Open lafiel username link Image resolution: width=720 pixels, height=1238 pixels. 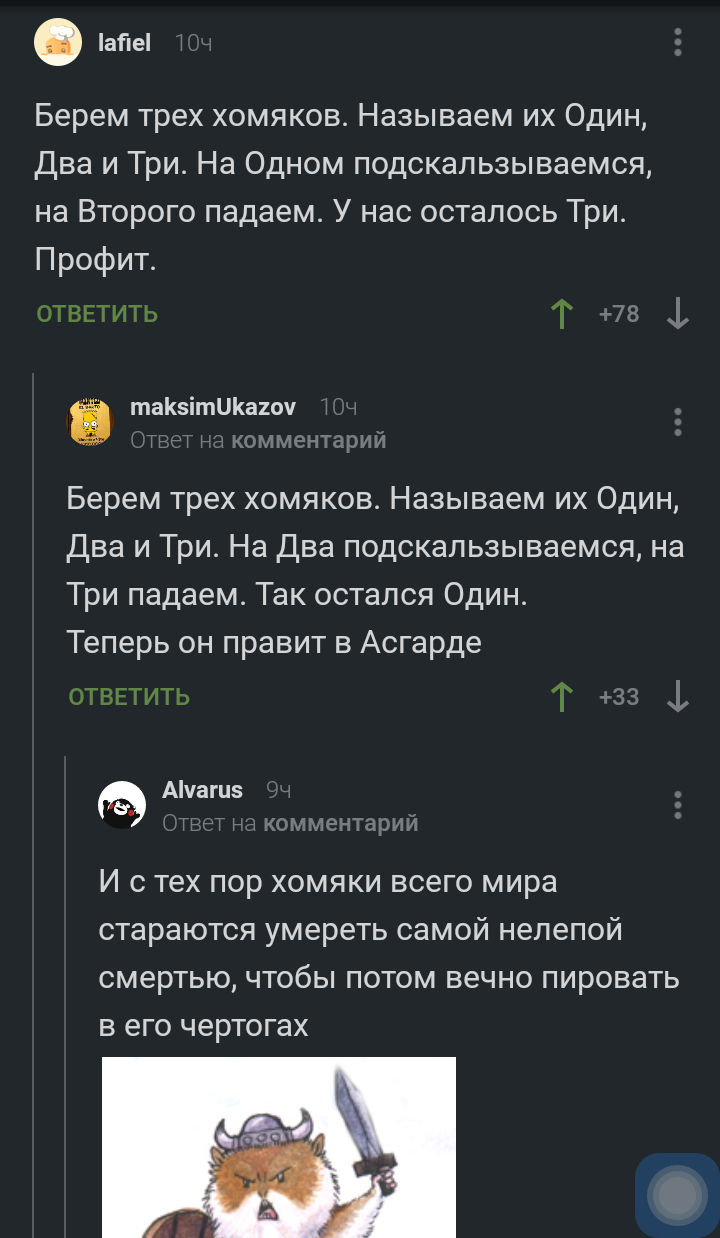pos(125,42)
